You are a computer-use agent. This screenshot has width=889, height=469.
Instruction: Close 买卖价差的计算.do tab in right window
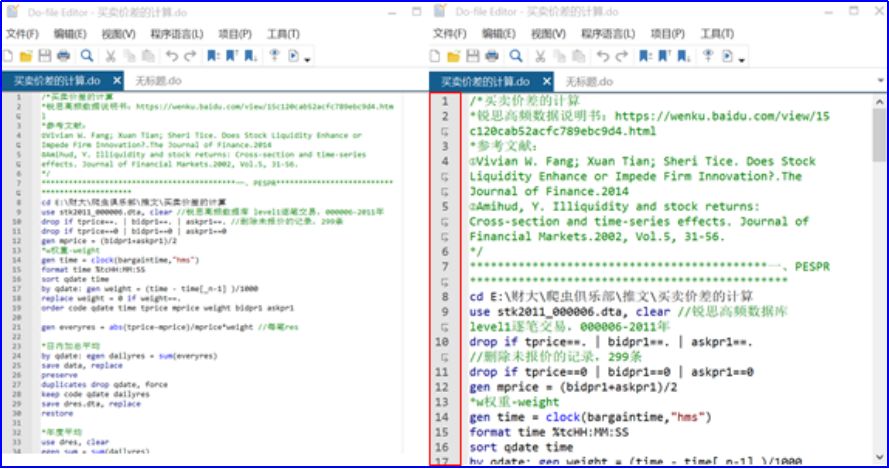[547, 82]
